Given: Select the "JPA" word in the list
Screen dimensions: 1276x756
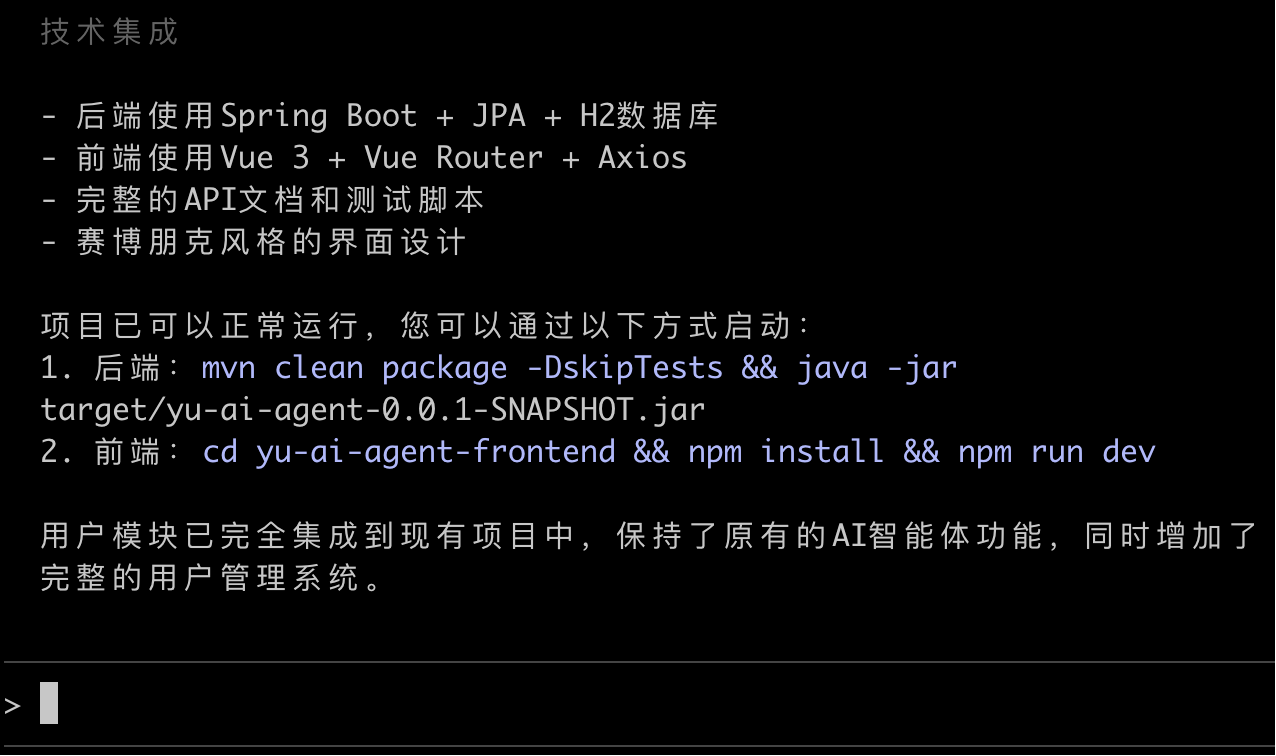Looking at the screenshot, I should [498, 116].
